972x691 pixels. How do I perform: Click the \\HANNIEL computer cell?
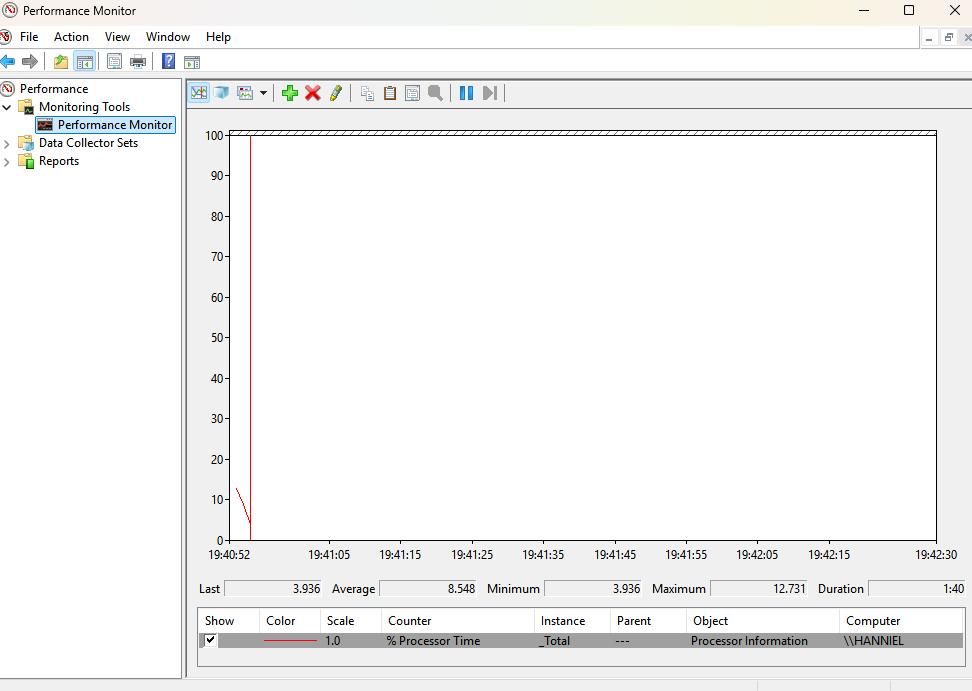coord(873,641)
